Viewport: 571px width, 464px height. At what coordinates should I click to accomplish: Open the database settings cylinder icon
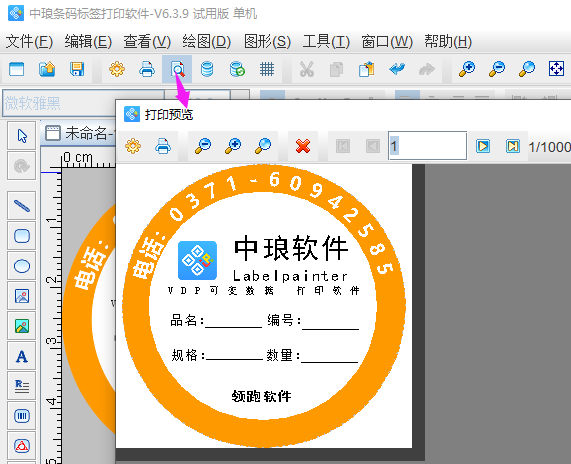tap(207, 69)
